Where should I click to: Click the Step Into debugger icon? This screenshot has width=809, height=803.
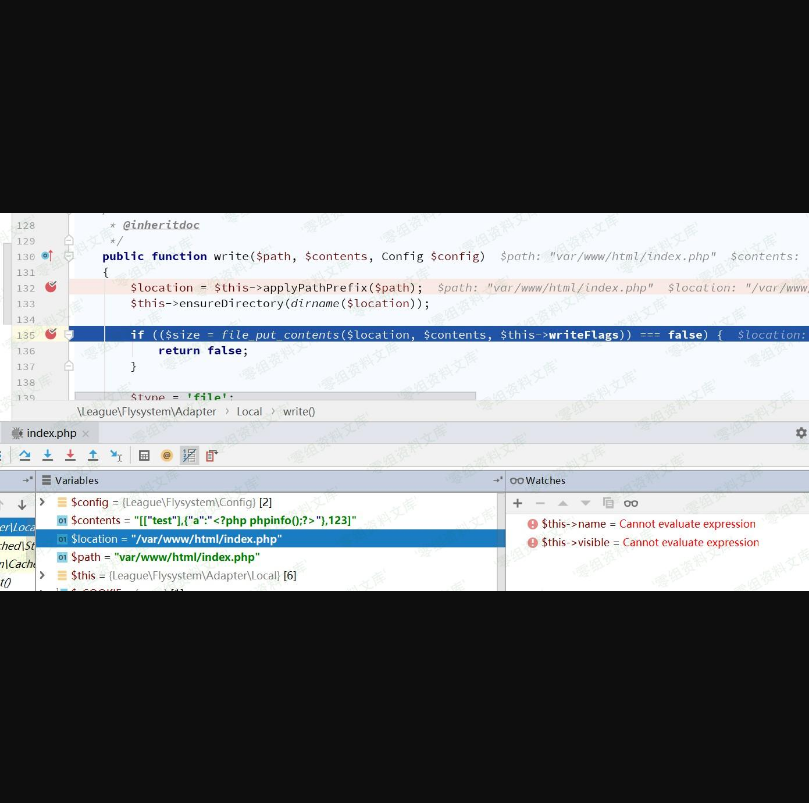(x=48, y=456)
